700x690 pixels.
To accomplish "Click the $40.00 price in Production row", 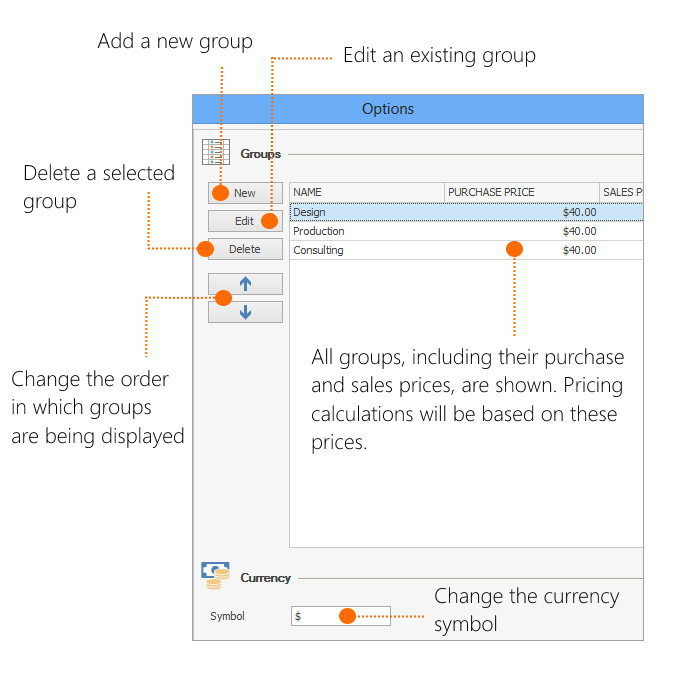I will 579,231.
